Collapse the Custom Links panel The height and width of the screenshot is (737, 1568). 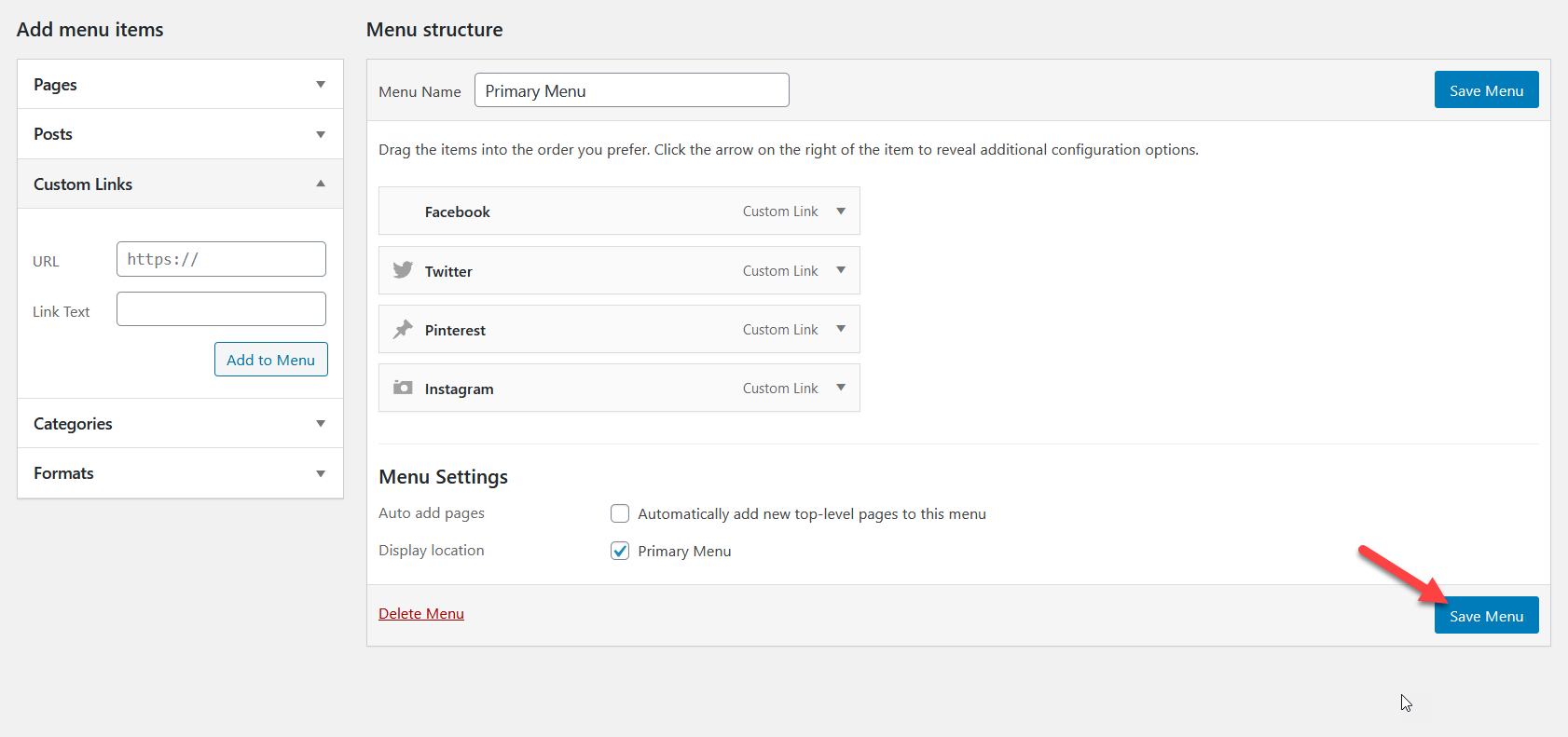[180, 184]
